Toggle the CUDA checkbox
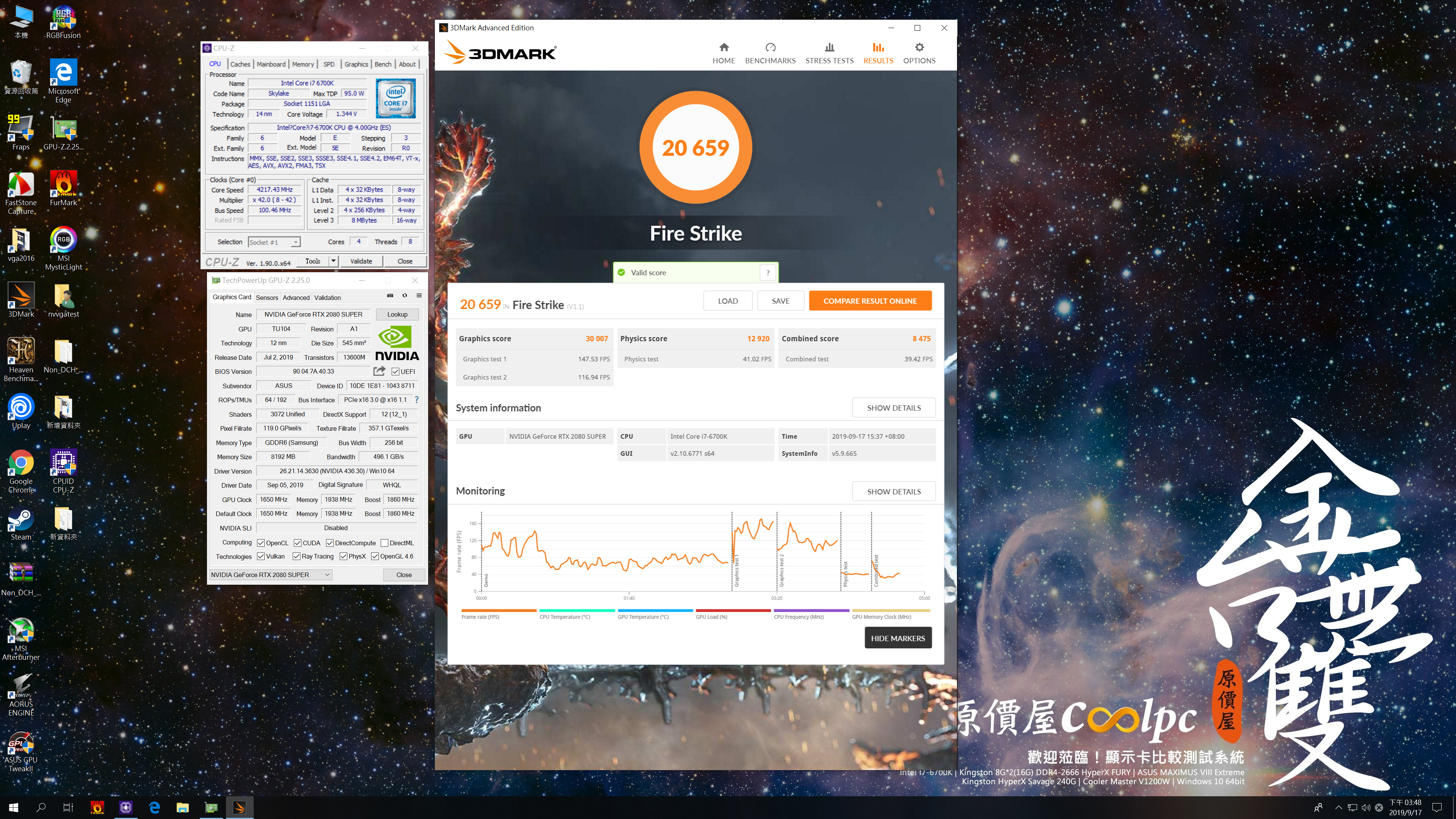This screenshot has height=819, width=1456. point(297,543)
